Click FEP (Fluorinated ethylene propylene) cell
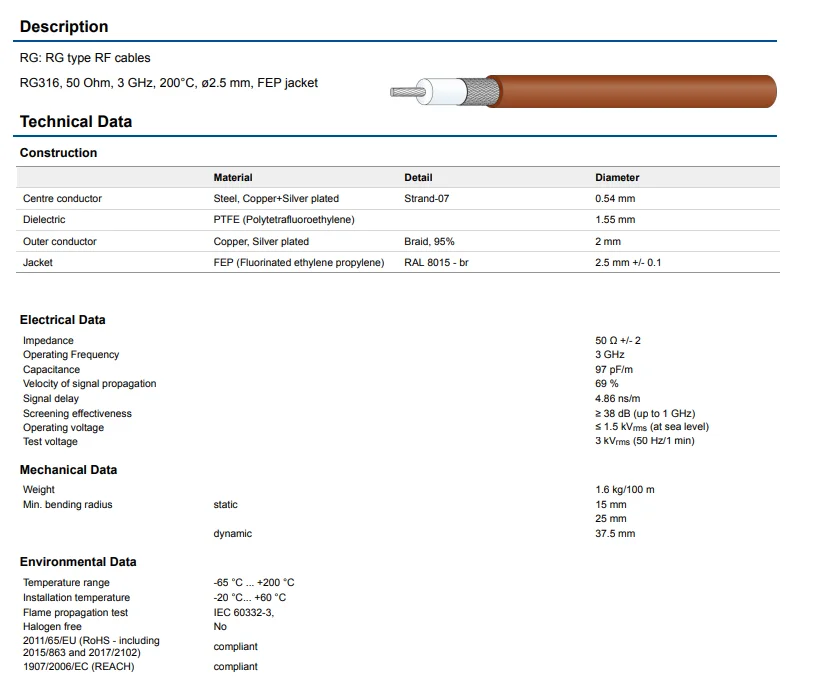This screenshot has width=827, height=685. point(299,262)
